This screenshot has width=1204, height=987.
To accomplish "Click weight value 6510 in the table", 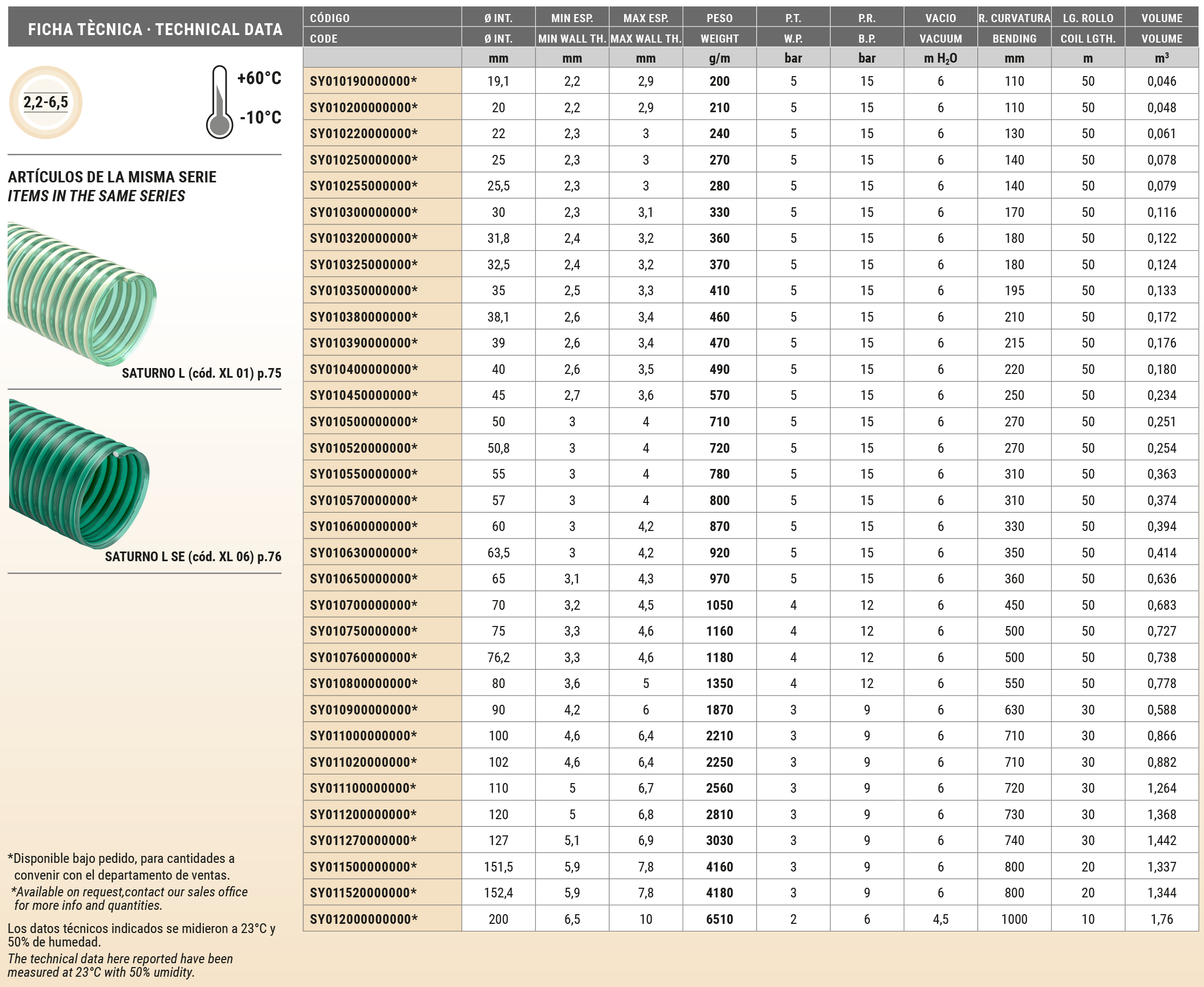I will [x=719, y=920].
